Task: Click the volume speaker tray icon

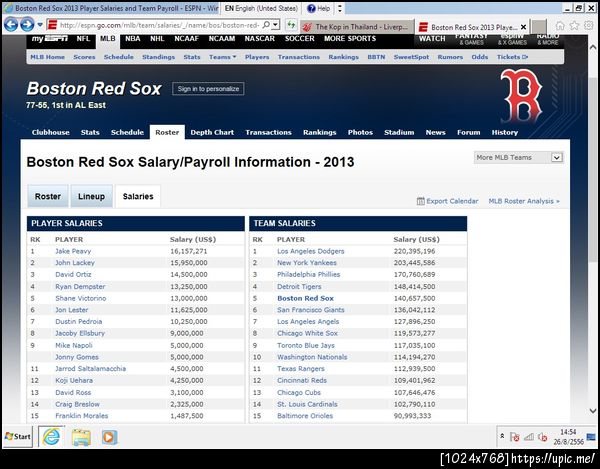Action: point(542,437)
